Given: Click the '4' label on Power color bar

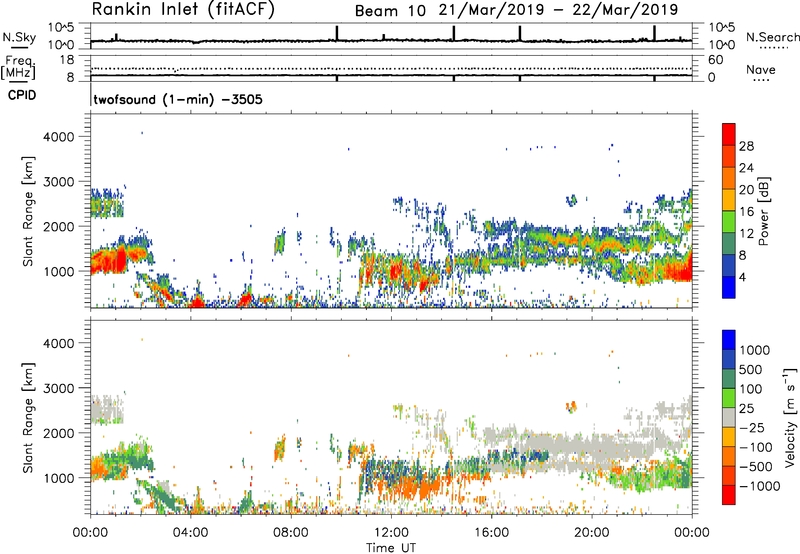Looking at the screenshot, I should [x=742, y=278].
